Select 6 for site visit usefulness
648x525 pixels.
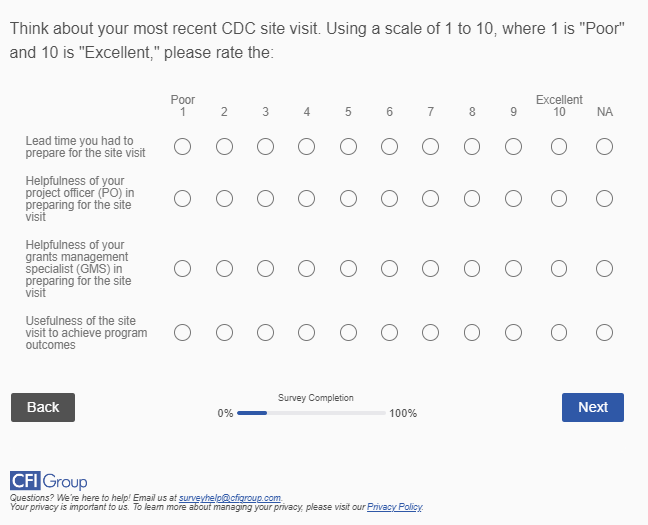tap(389, 333)
